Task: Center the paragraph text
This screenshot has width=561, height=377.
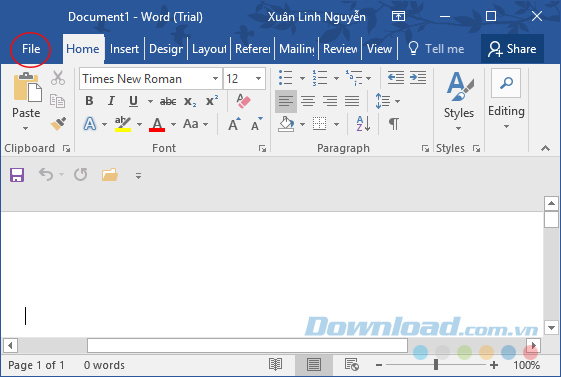Action: tap(308, 101)
